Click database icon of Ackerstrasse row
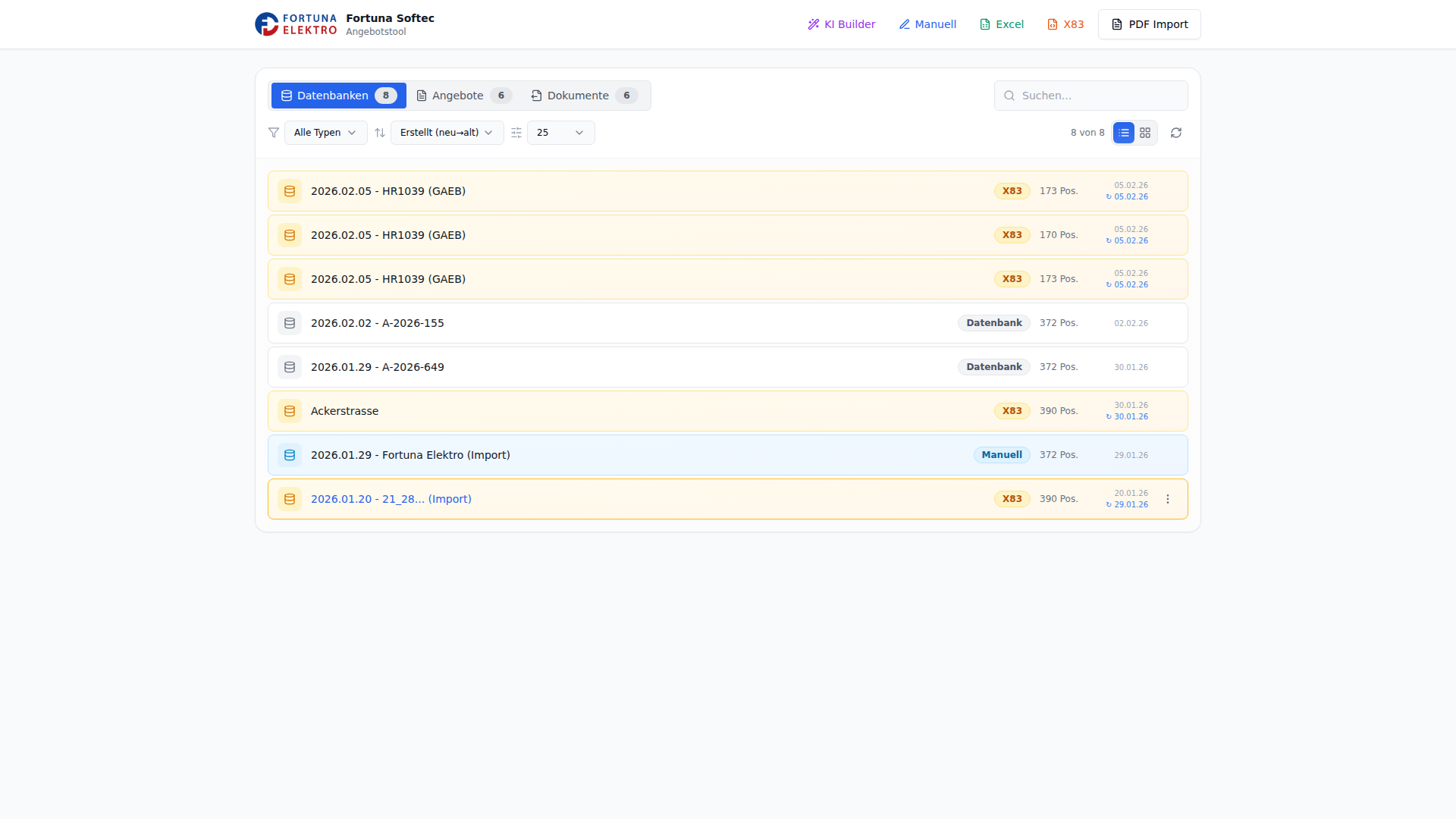The height and width of the screenshot is (819, 1456). click(x=290, y=411)
